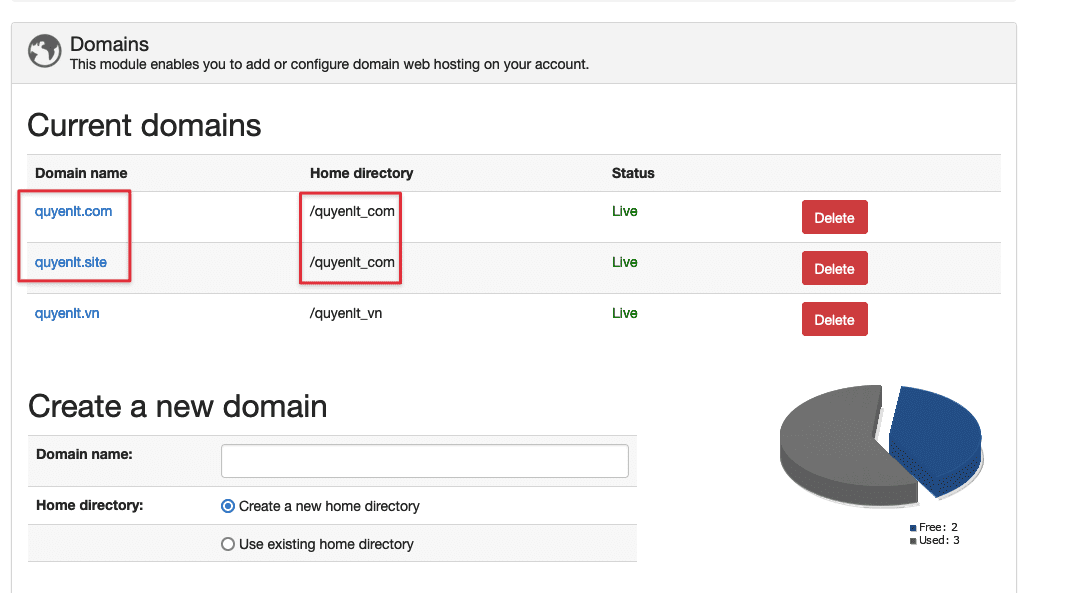Click the globe icon beside Domains heading
Image resolution: width=1071 pixels, height=593 pixels.
[44, 51]
